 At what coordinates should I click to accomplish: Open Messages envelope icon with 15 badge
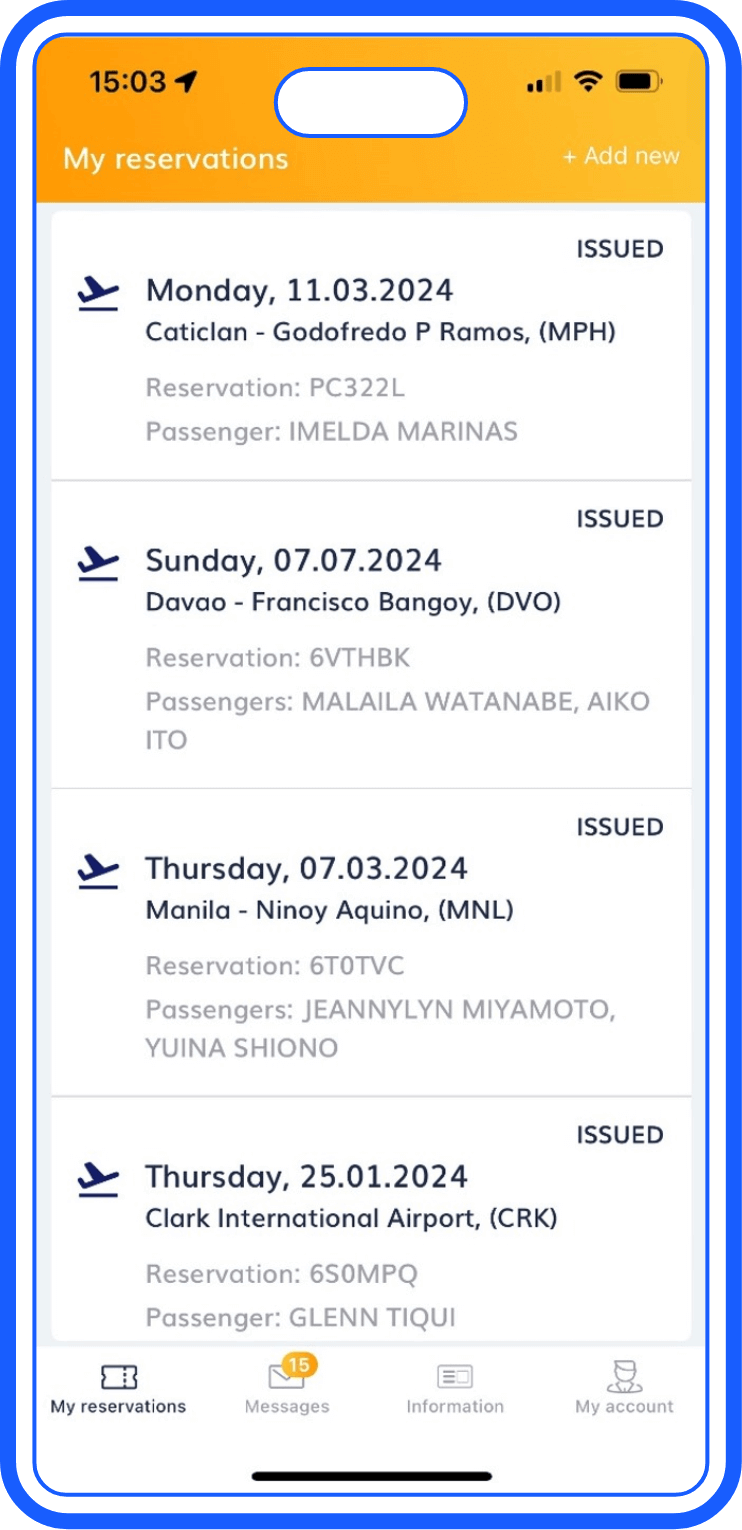tap(289, 1375)
